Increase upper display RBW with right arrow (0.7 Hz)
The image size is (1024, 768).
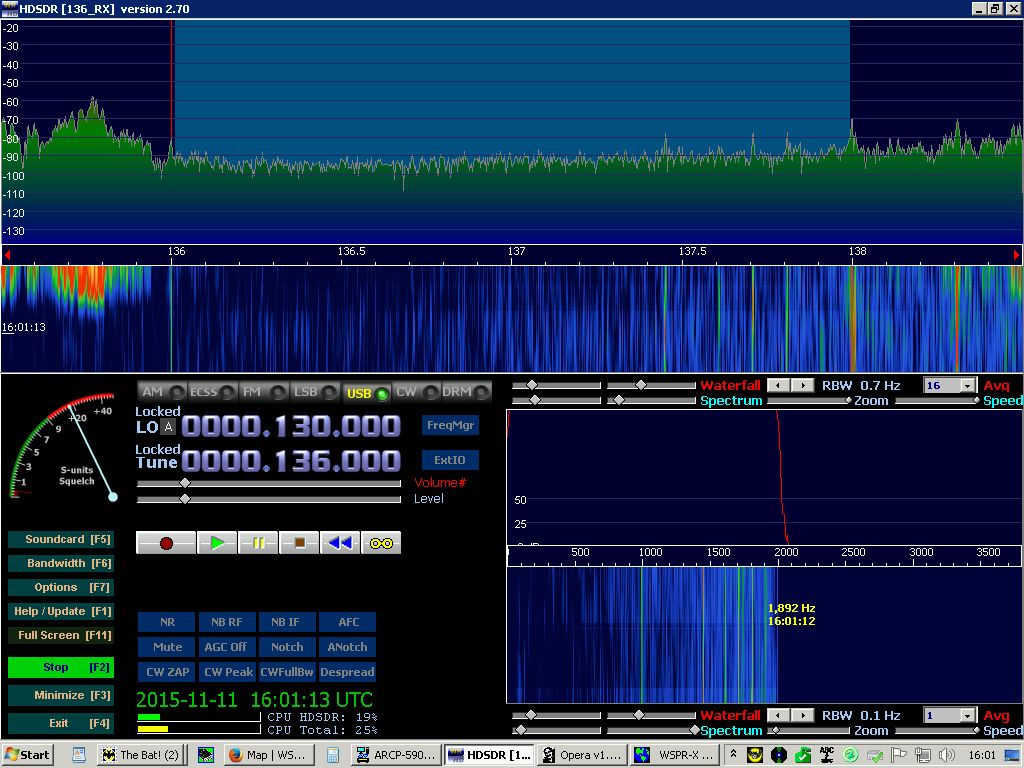point(803,385)
